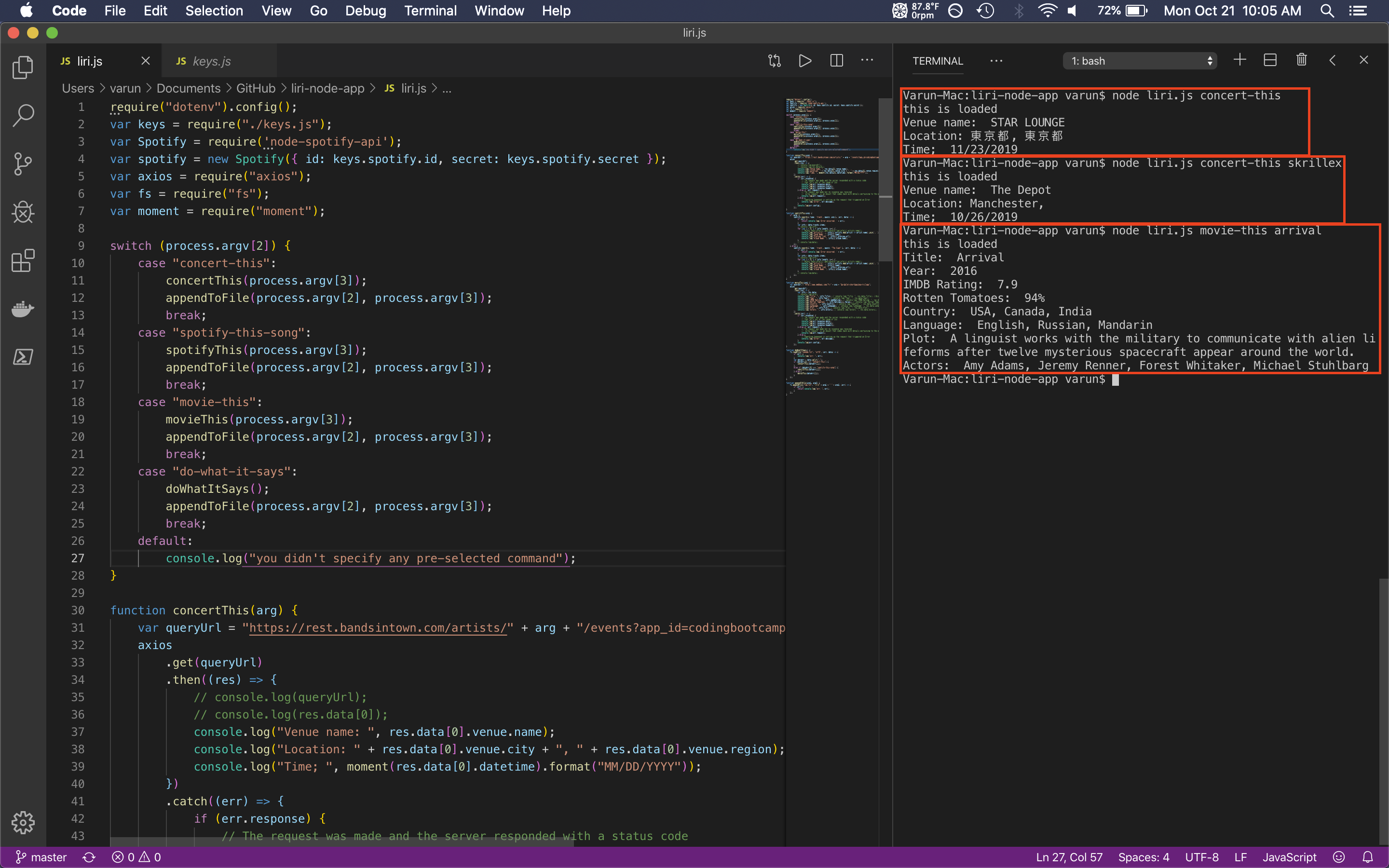Screen dimensions: 1389x868
Task: Kill terminal with the trash icon
Action: 1301,60
